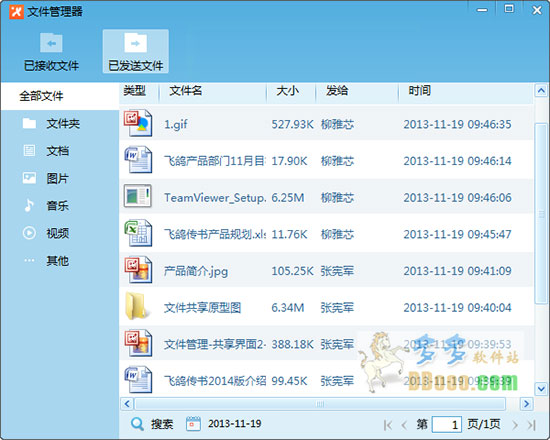
Task: Filter by 视频 category label
Action: (x=58, y=233)
